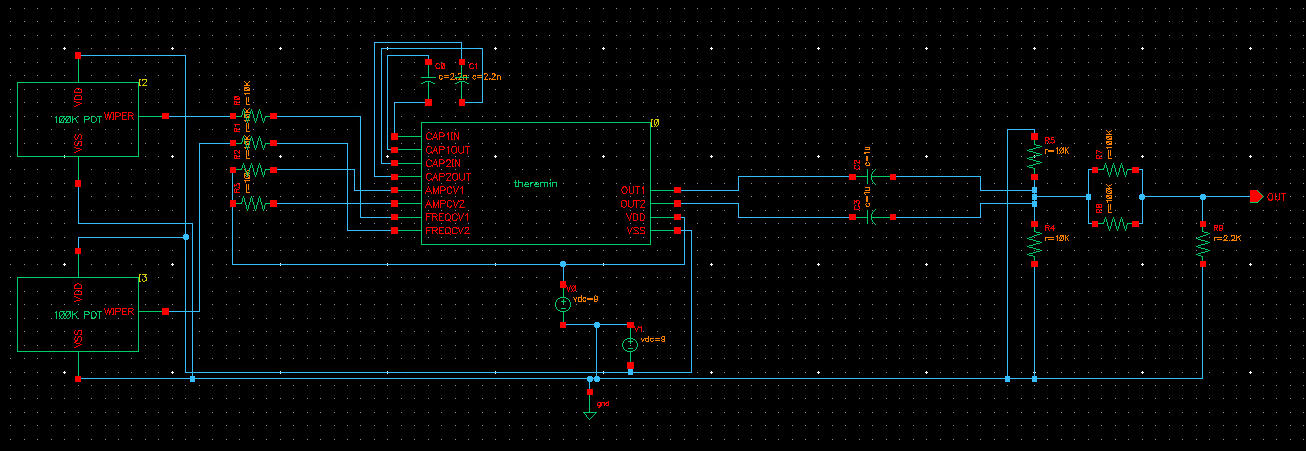Click WIPER label on upper pot I2
The height and width of the screenshot is (451, 1306).
coord(119,116)
